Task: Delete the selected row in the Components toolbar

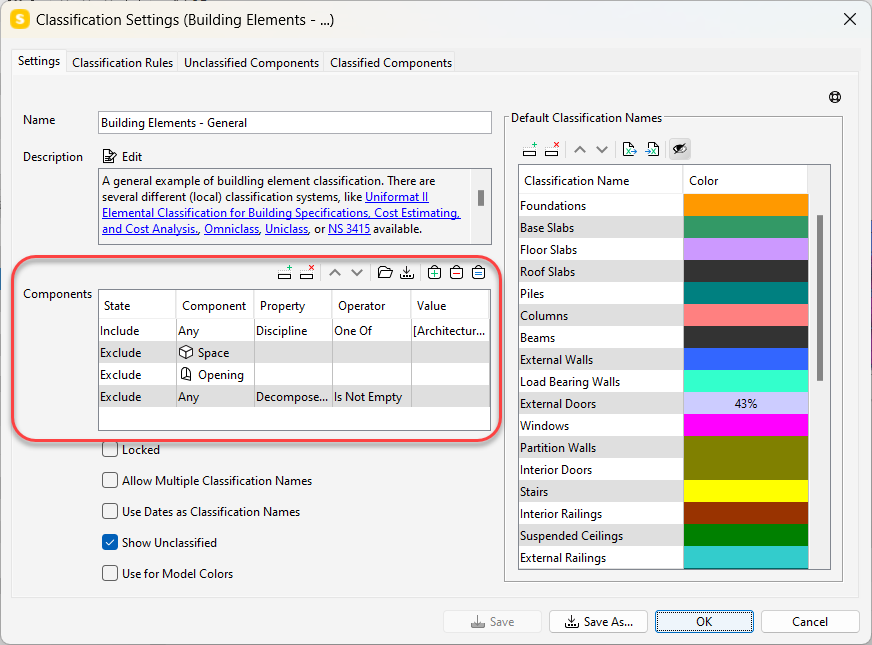Action: coord(307,272)
